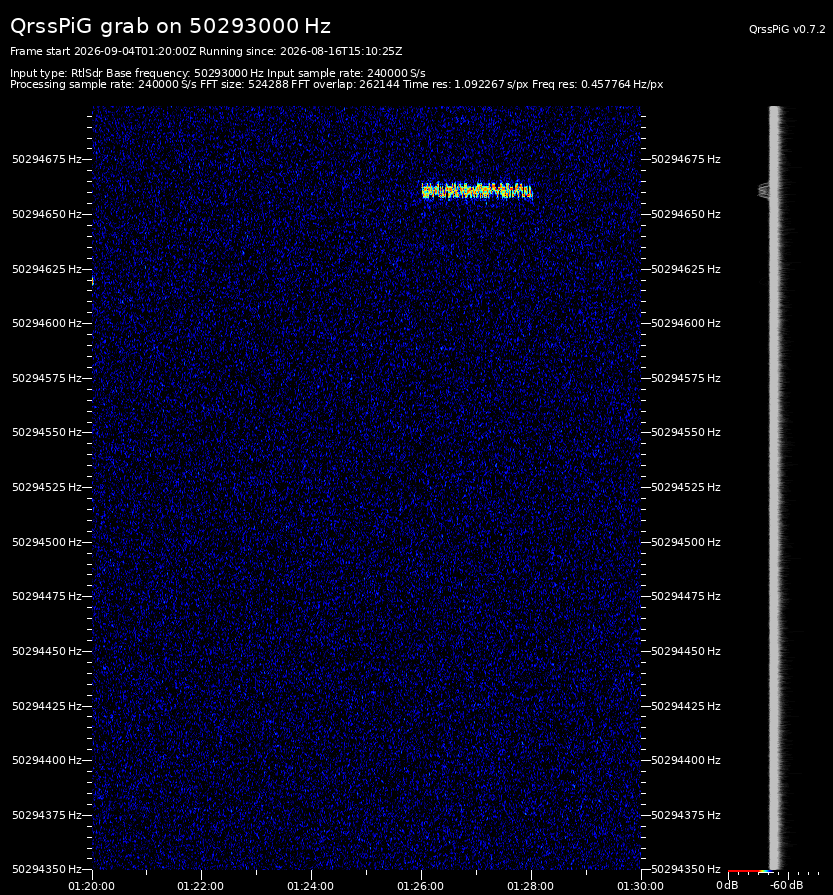The width and height of the screenshot is (833, 895).
Task: Click the color scale bar near 0 dB
Action: point(750,872)
